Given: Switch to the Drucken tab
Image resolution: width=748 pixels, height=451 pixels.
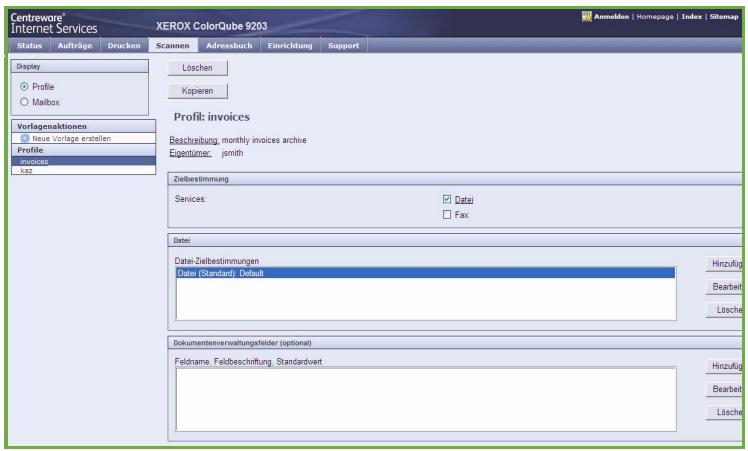Looking at the screenshot, I should pos(124,45).
